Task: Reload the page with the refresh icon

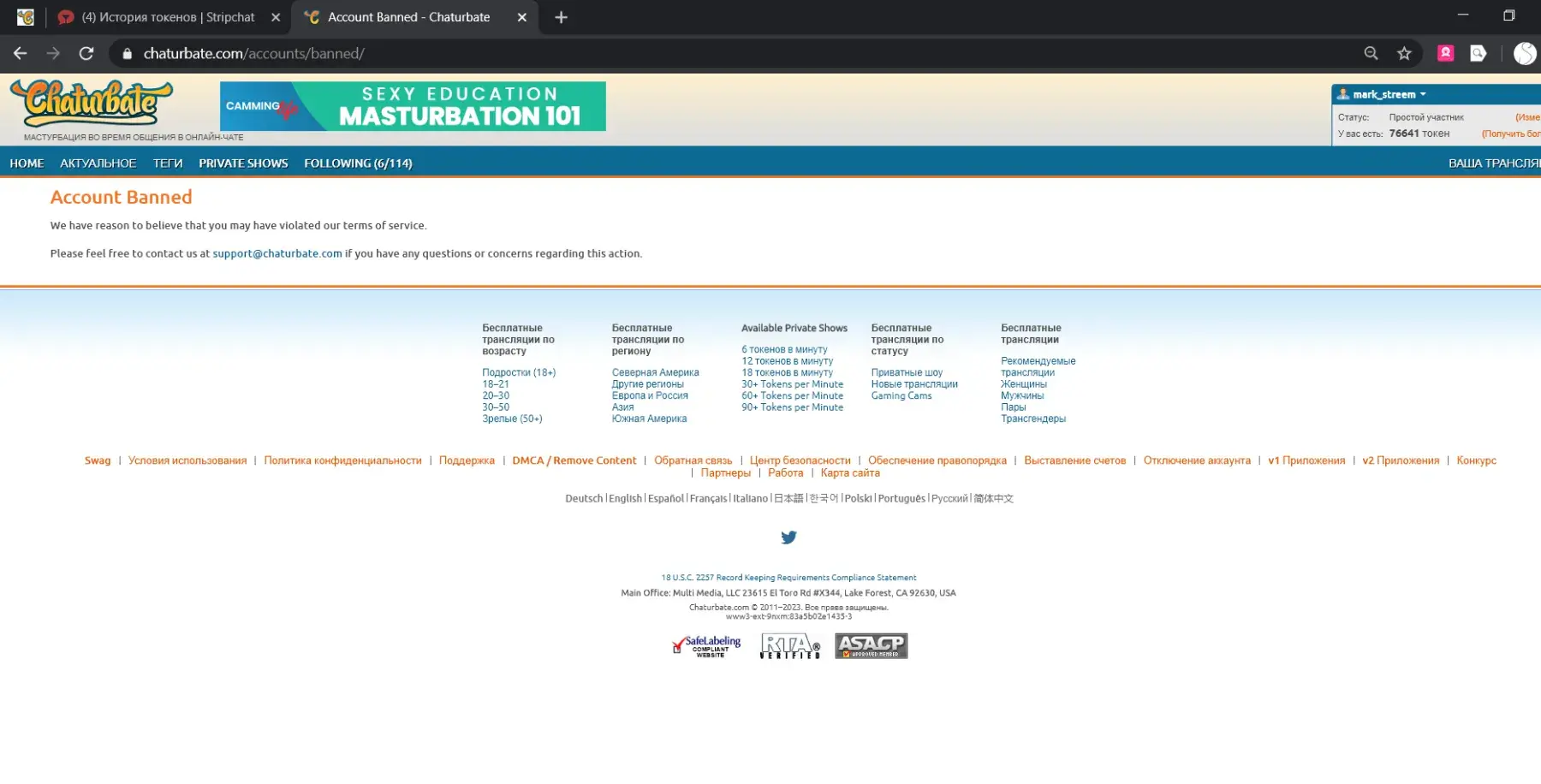Action: [x=86, y=53]
